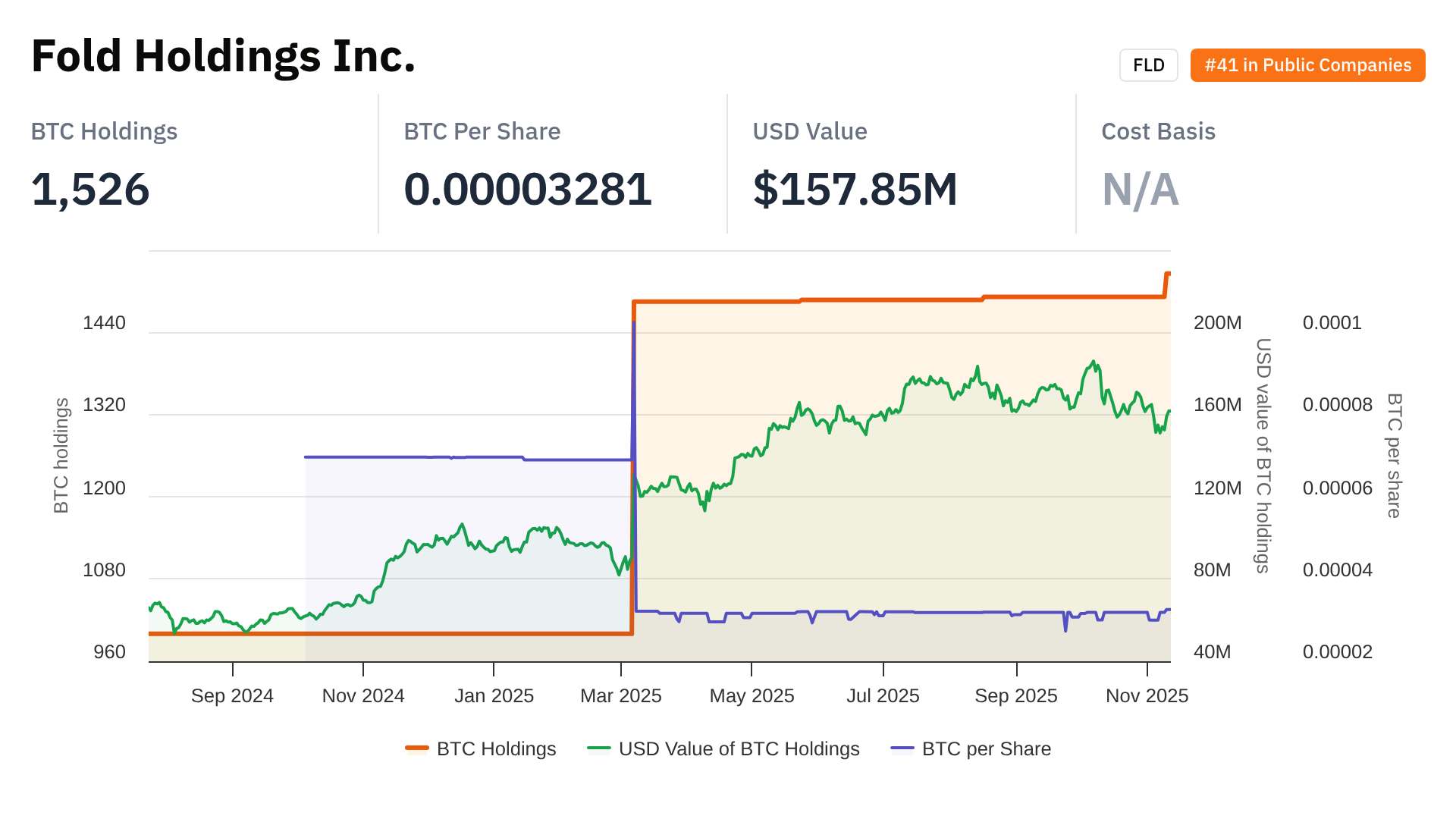
Task: Click the USD Value $157.85M figure
Action: (x=855, y=189)
